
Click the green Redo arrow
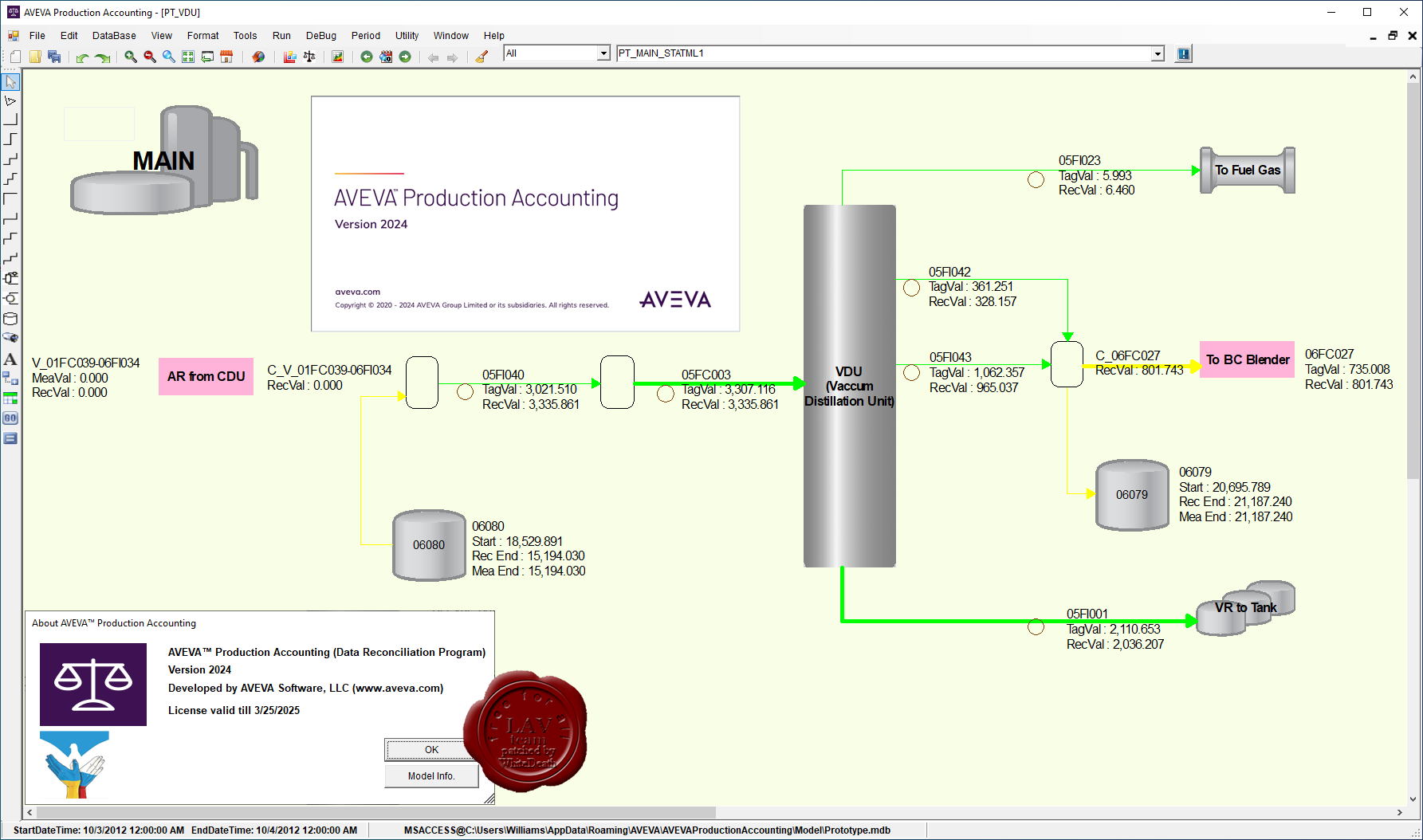pyautogui.click(x=102, y=57)
